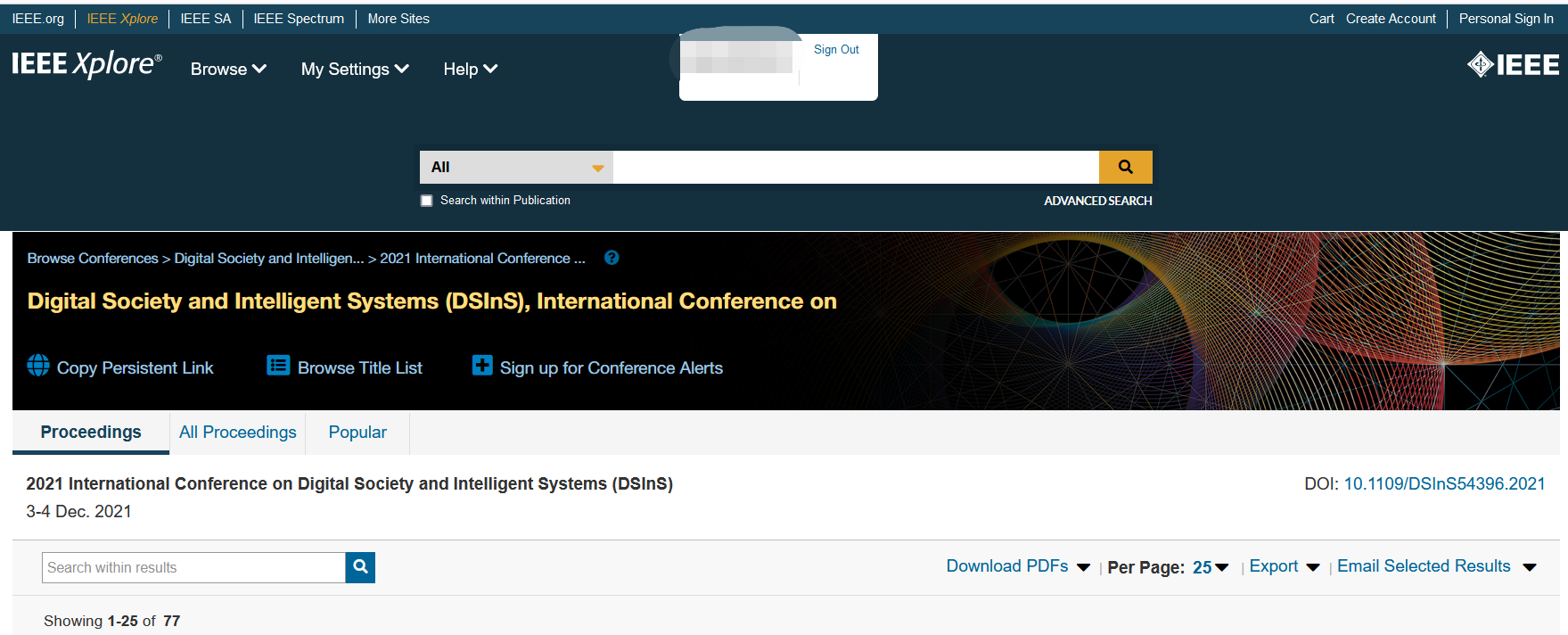Click the blue search-within-results magnifier icon

(360, 567)
